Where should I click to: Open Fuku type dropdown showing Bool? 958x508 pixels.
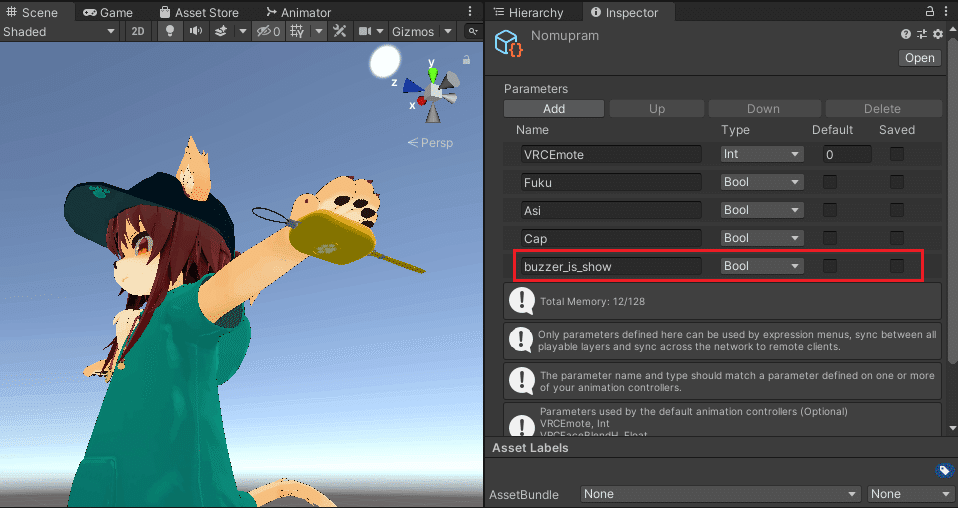(x=762, y=182)
